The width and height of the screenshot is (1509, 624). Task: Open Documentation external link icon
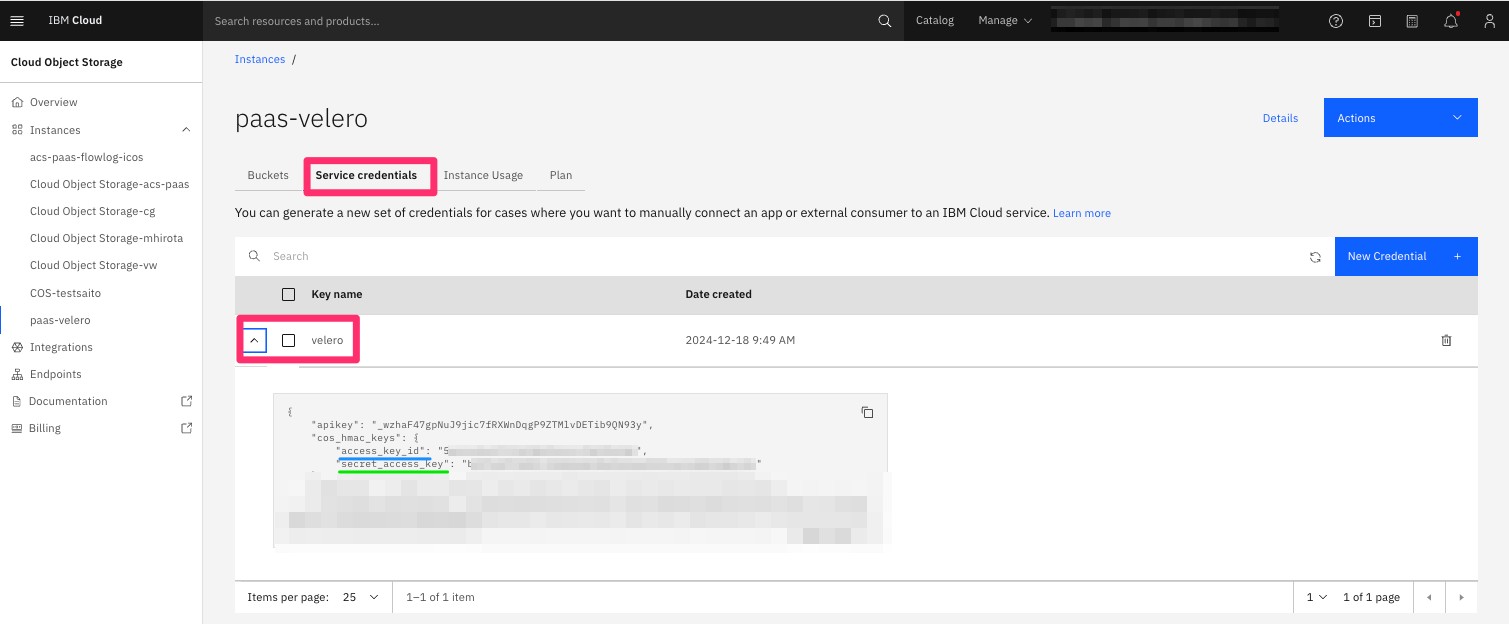186,401
